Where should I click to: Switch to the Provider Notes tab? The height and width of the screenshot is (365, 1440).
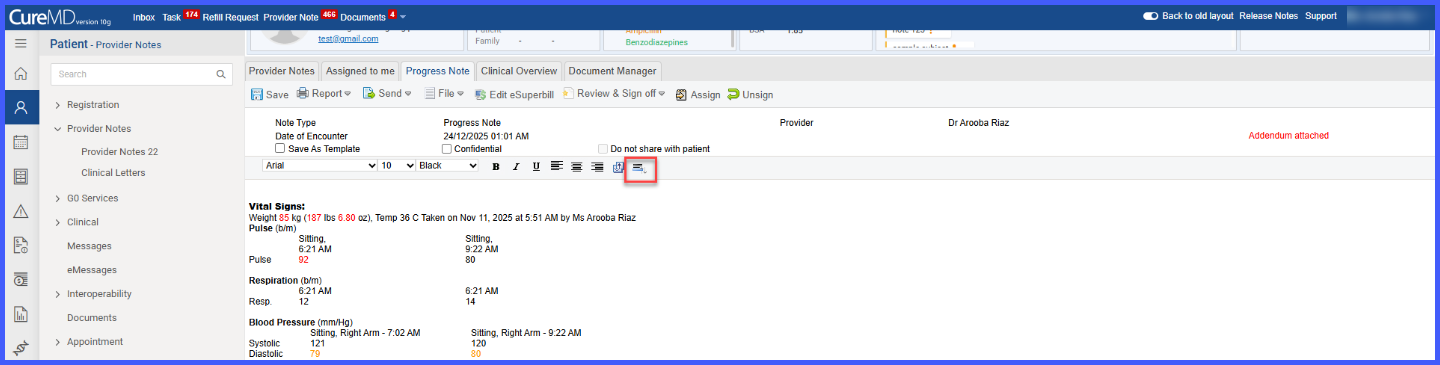281,71
